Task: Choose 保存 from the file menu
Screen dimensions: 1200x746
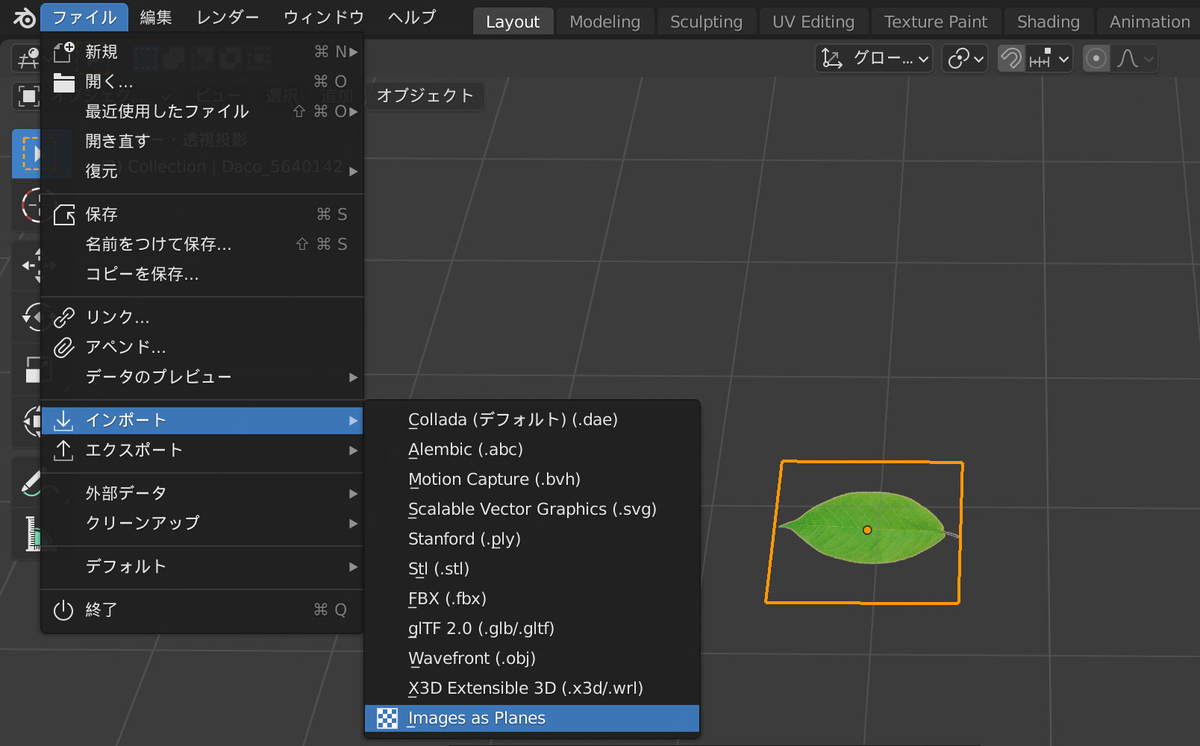Action: [202, 214]
